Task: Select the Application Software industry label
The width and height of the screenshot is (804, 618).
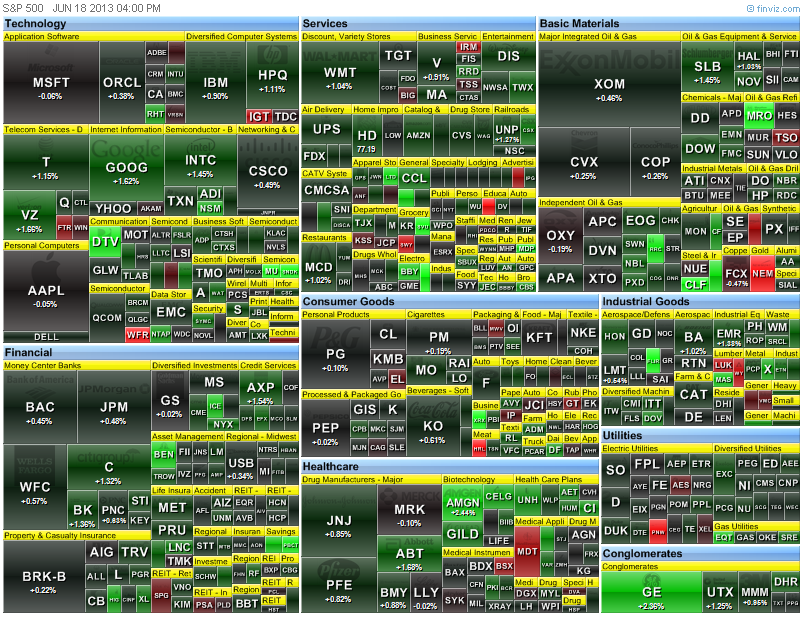Action: [x=42, y=37]
